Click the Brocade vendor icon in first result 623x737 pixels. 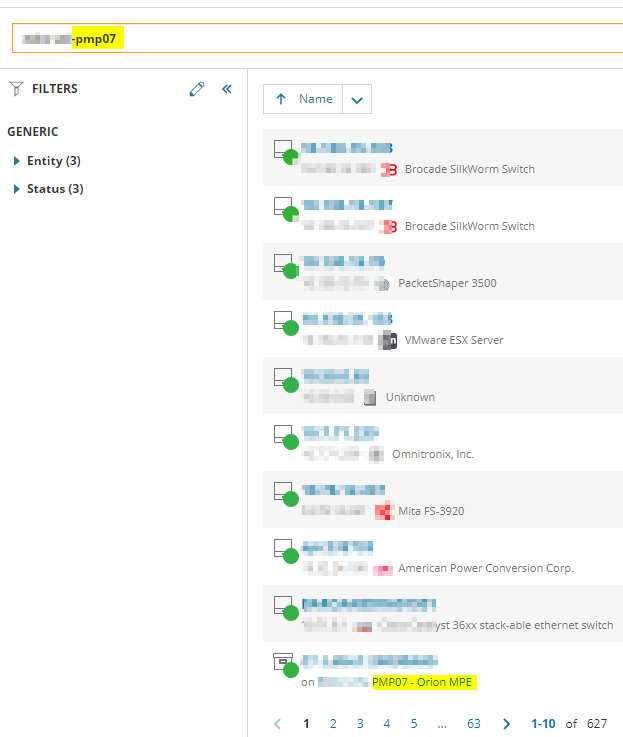[389, 169]
